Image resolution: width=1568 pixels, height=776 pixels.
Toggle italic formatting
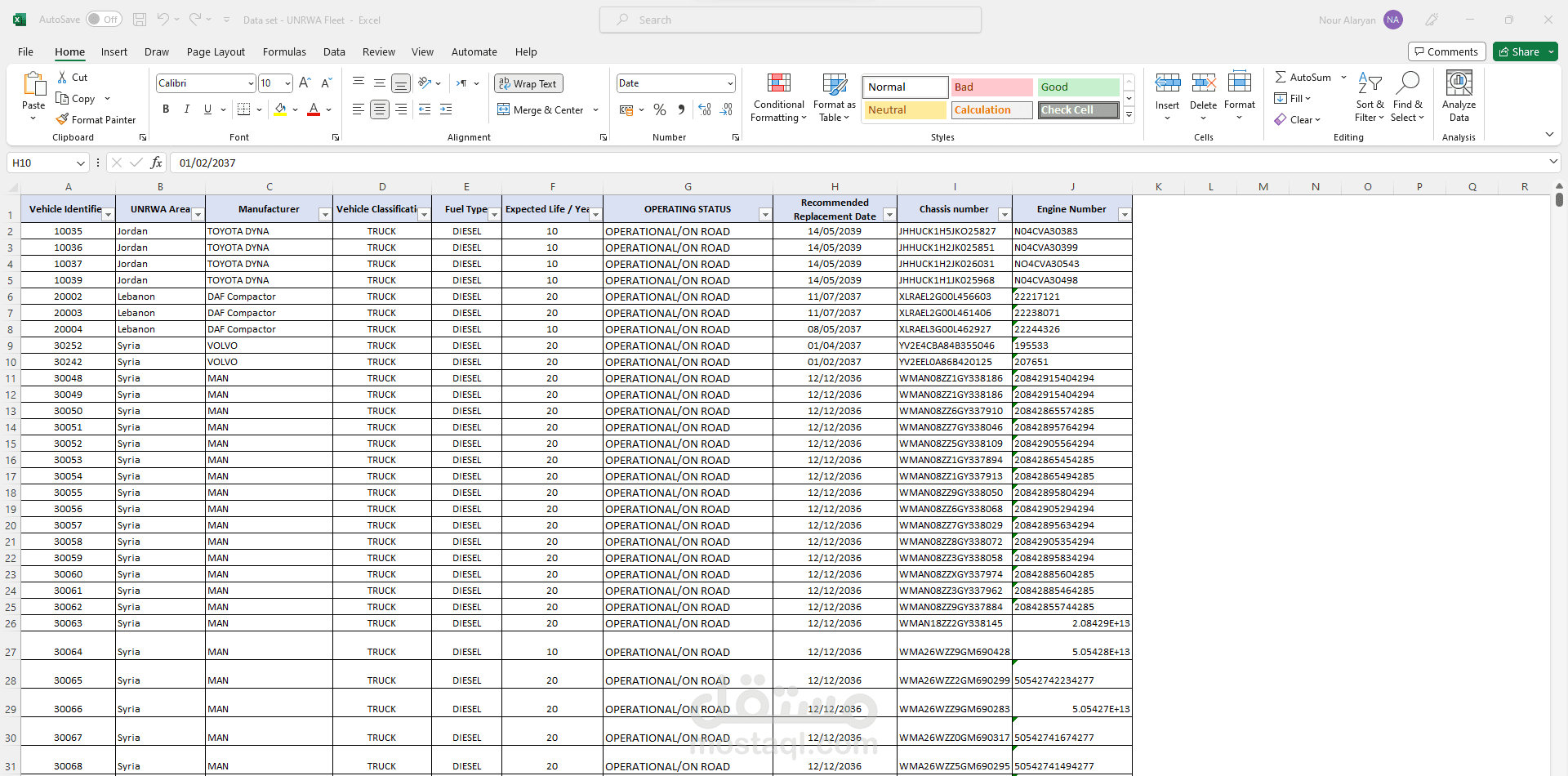[186, 108]
